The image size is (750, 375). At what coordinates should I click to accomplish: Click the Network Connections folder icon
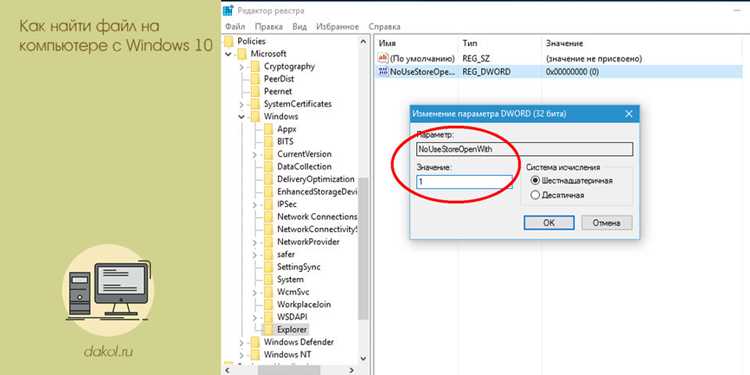pyautogui.click(x=269, y=217)
